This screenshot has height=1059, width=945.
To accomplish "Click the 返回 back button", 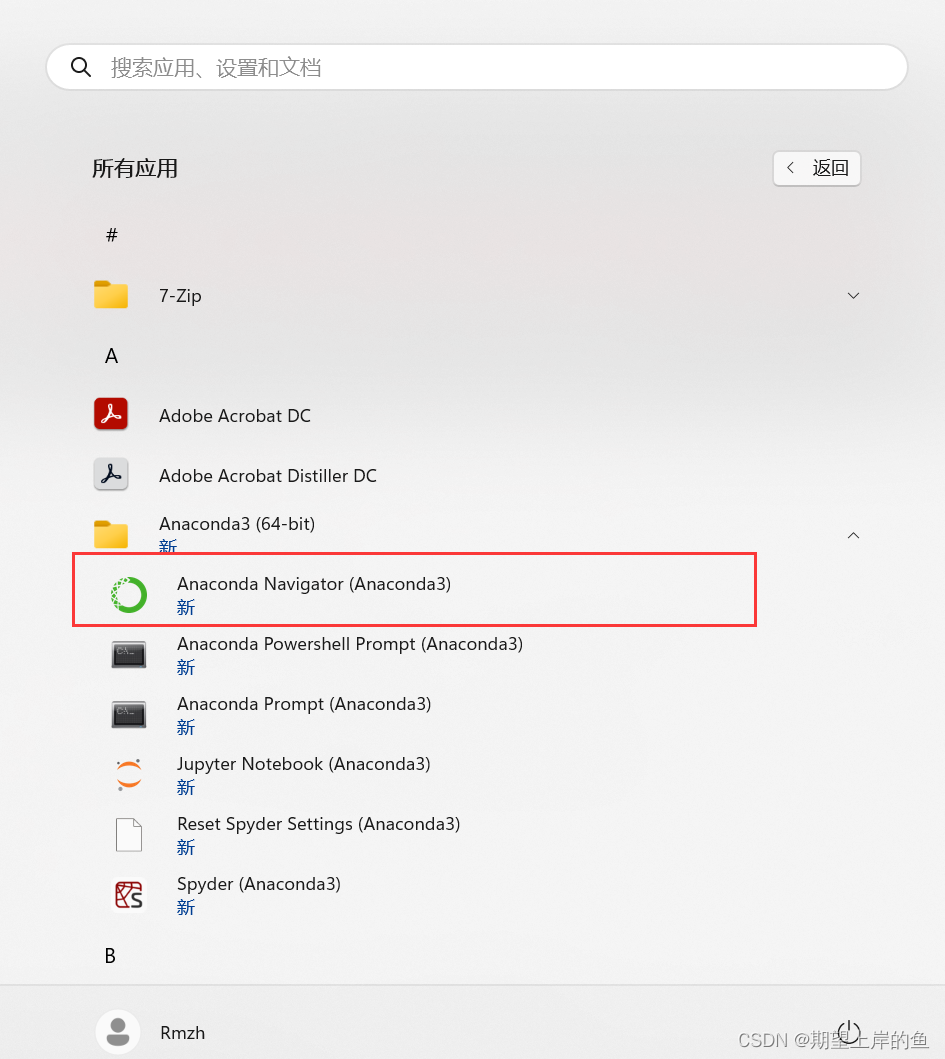I will (817, 168).
